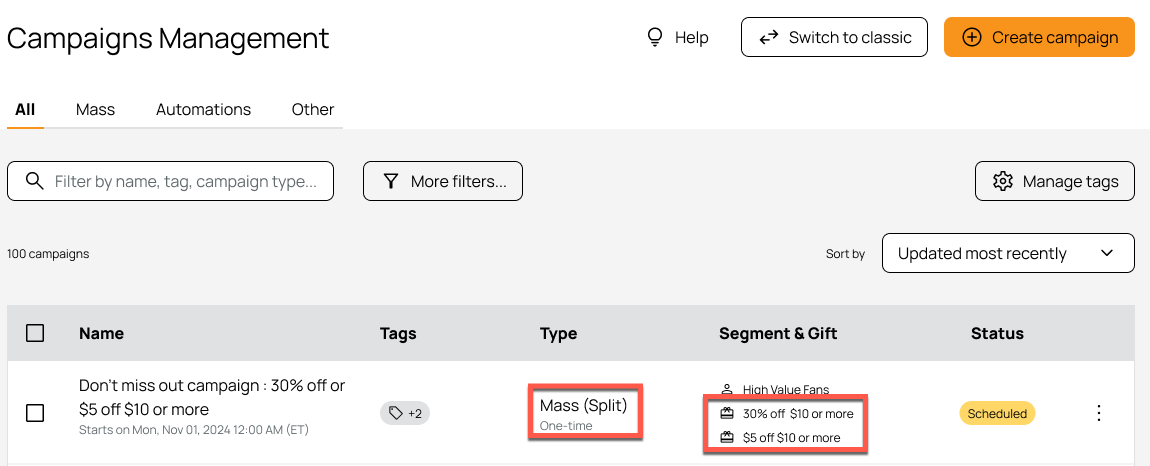Click the Create campaign button

point(1039,37)
